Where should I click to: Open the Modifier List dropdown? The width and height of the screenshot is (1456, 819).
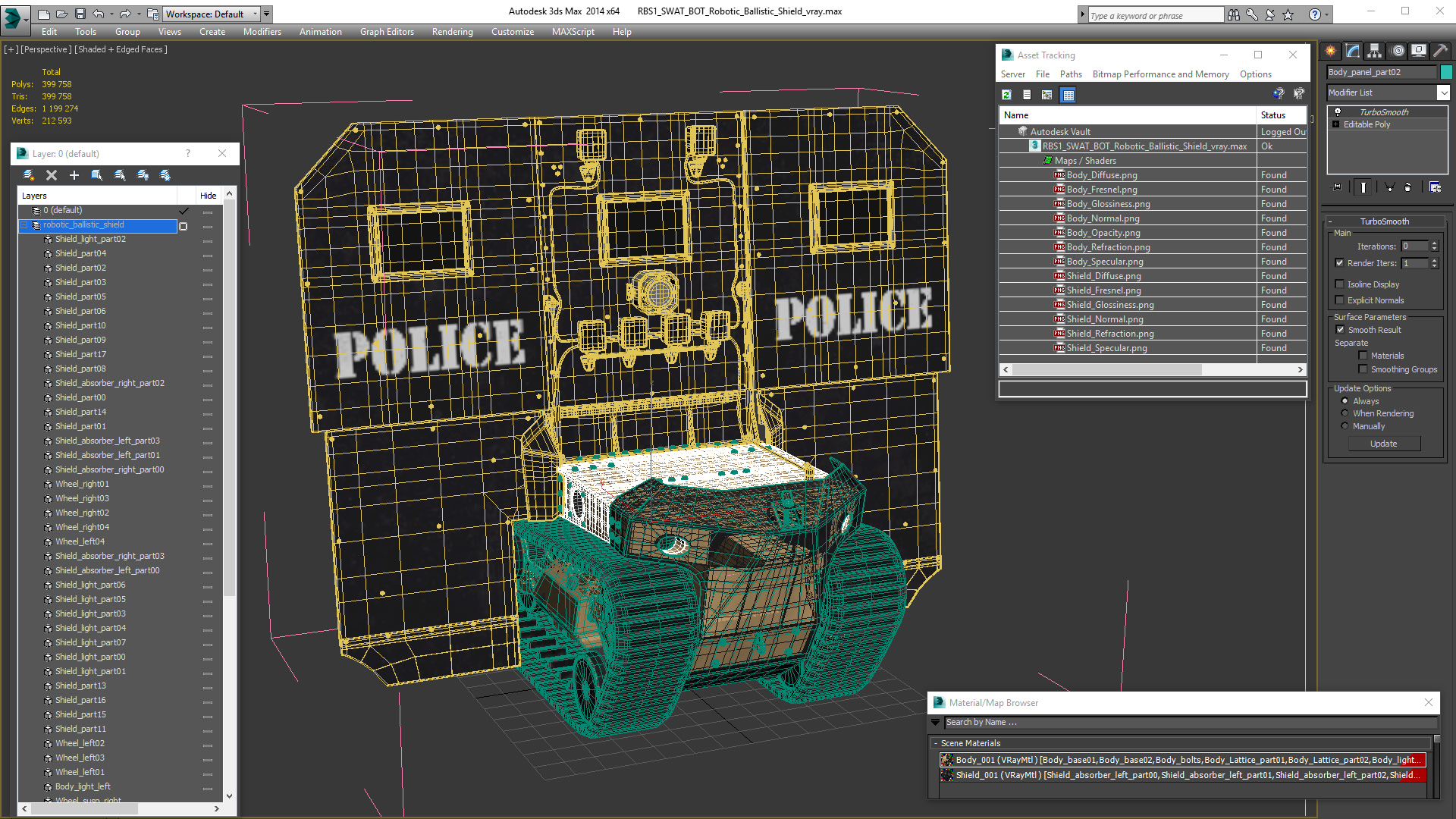pyautogui.click(x=1442, y=93)
